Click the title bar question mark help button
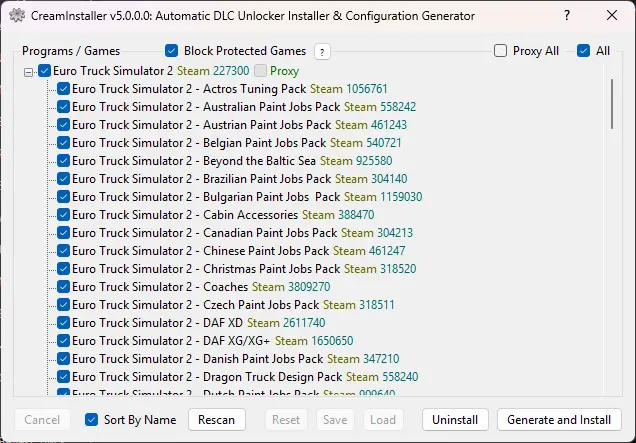The width and height of the screenshot is (636, 443). click(x=568, y=15)
